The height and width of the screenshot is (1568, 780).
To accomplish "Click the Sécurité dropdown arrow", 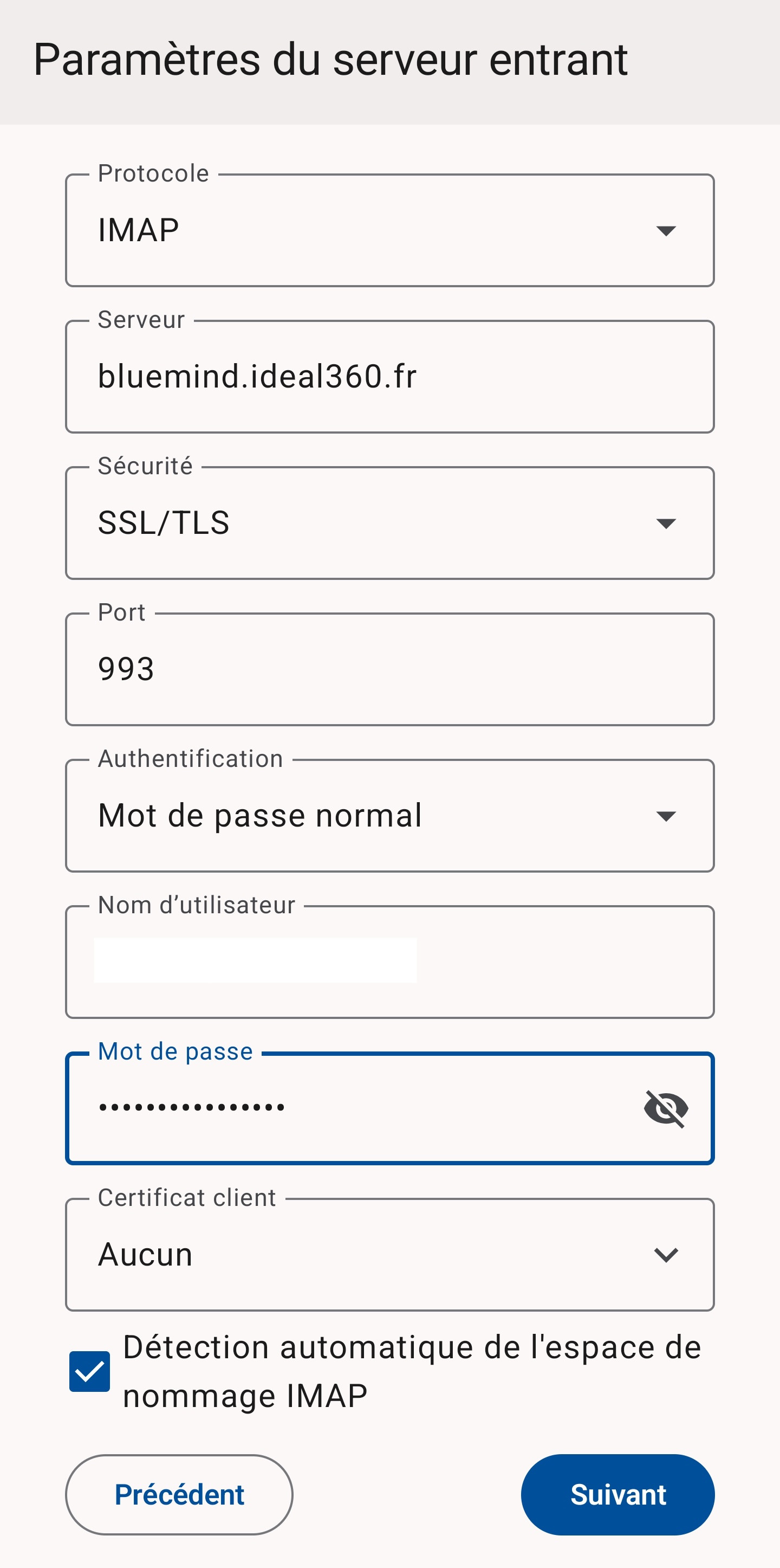I will tap(666, 524).
